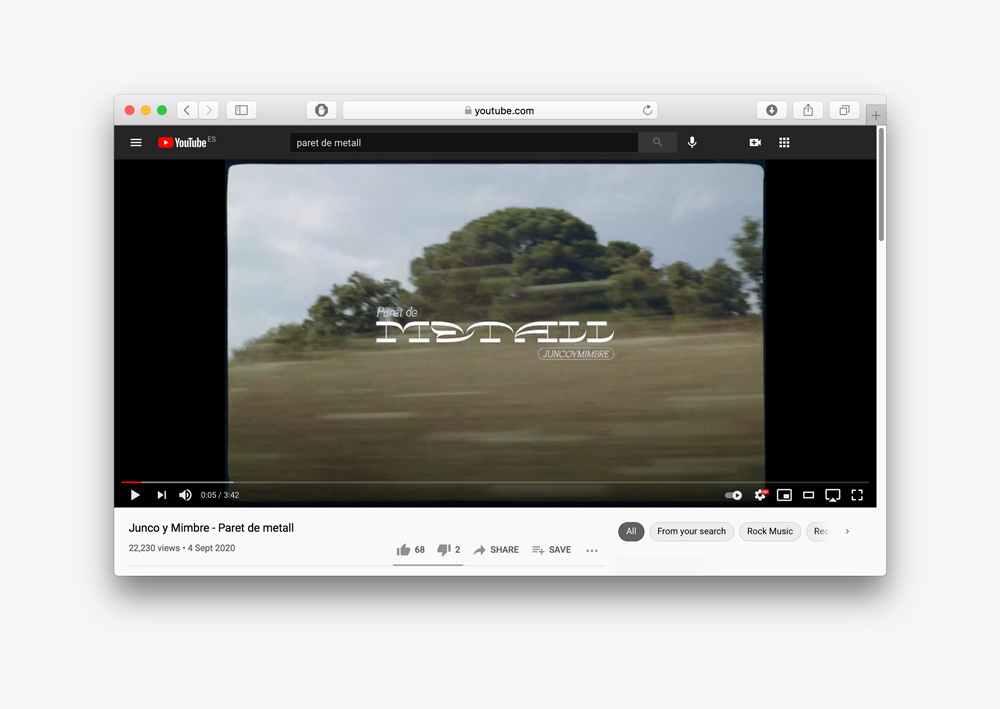The image size is (1000, 709).
Task: Save the video to a playlist
Action: click(x=552, y=550)
